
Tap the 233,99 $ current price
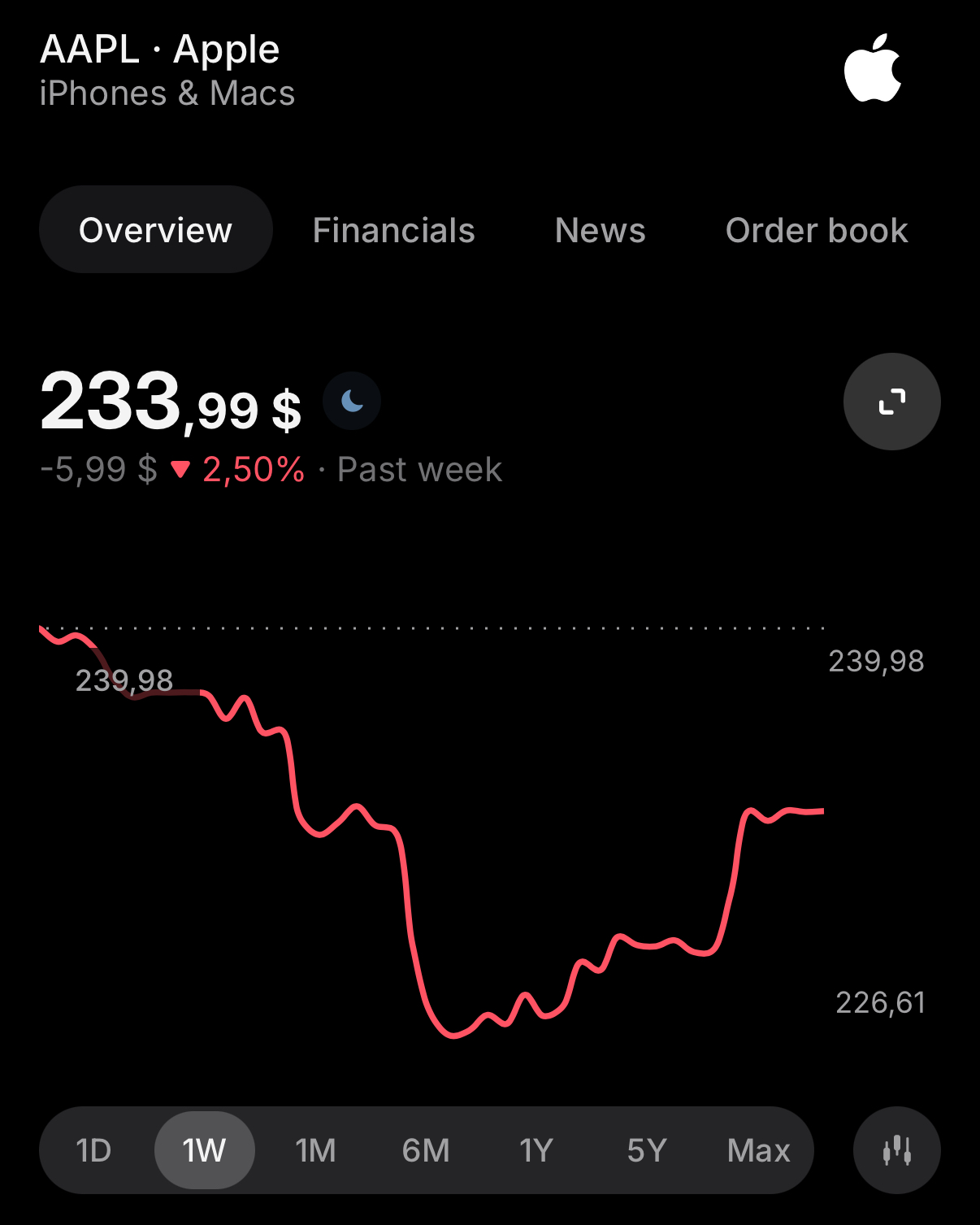(171, 402)
